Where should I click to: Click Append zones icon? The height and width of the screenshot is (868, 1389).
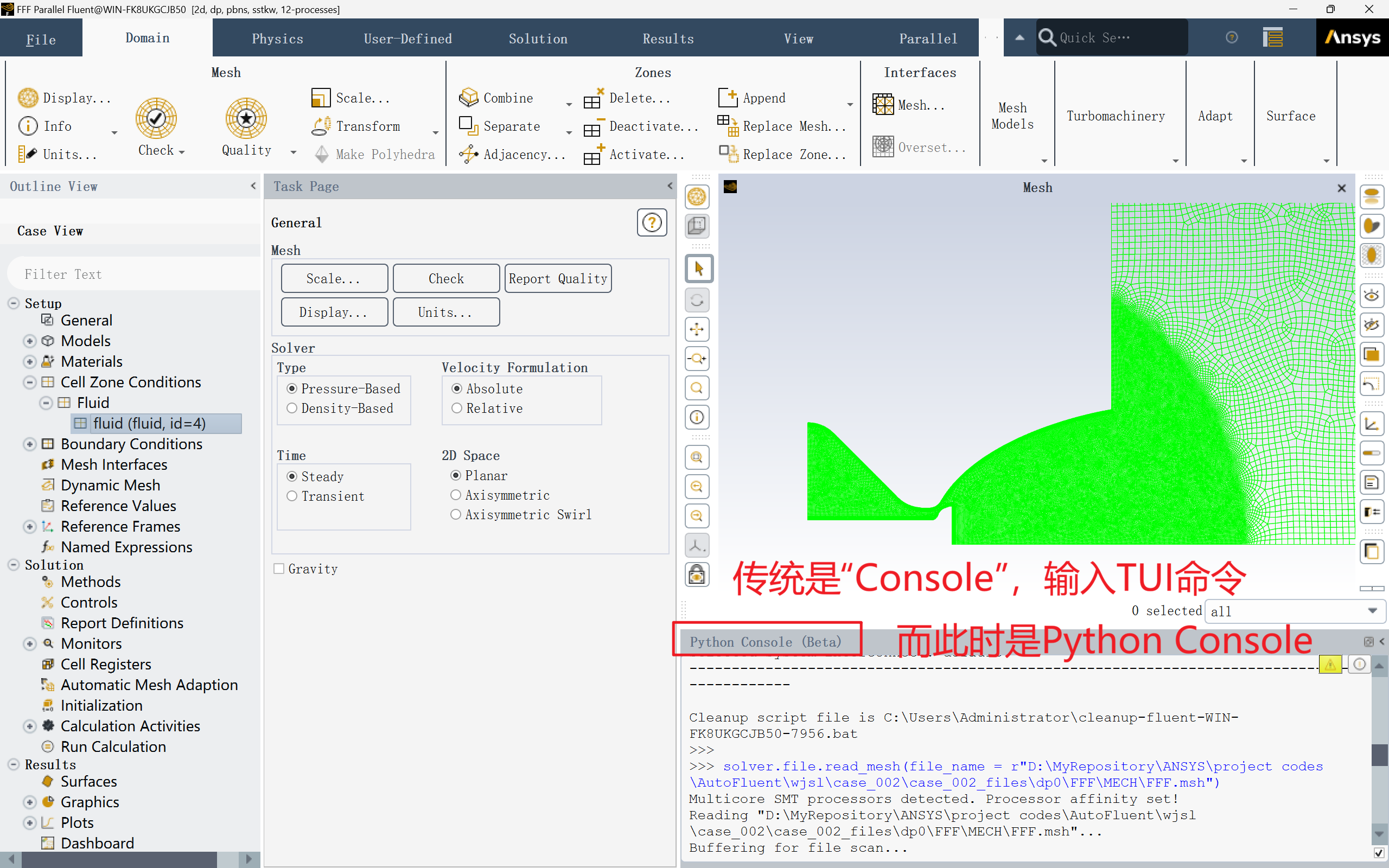tap(728, 98)
